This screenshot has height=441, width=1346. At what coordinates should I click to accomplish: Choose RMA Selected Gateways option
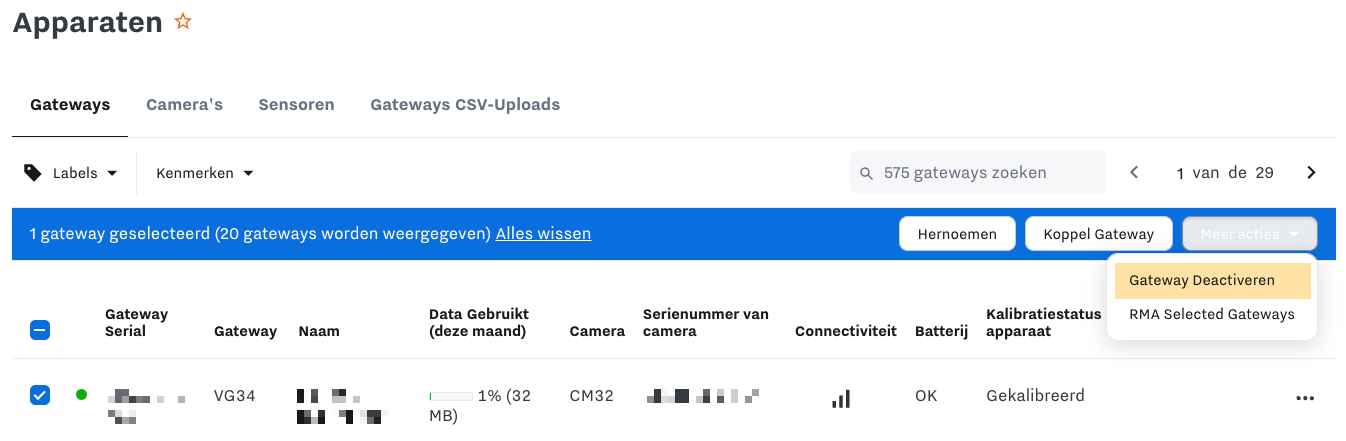1212,314
